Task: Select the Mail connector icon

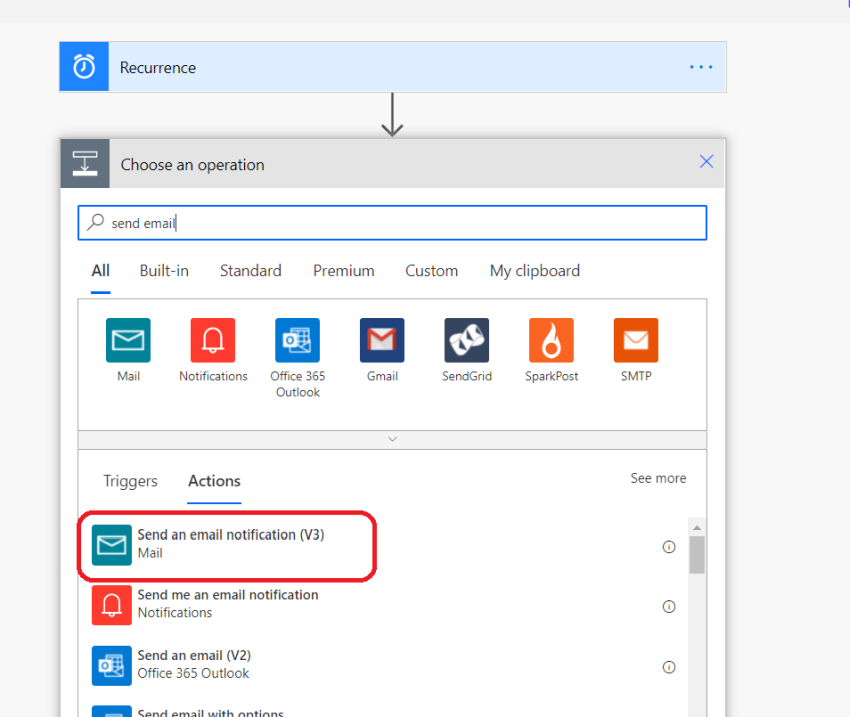Action: point(128,339)
